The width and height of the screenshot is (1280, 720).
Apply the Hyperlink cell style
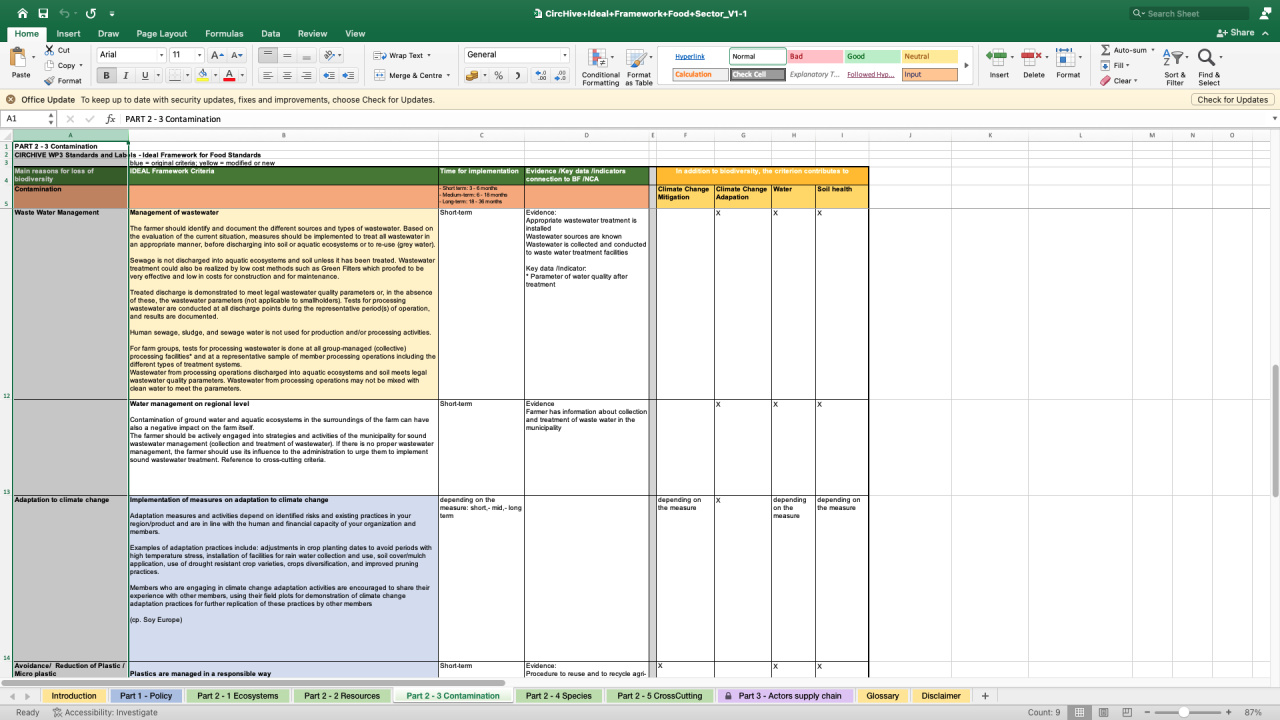(699, 57)
